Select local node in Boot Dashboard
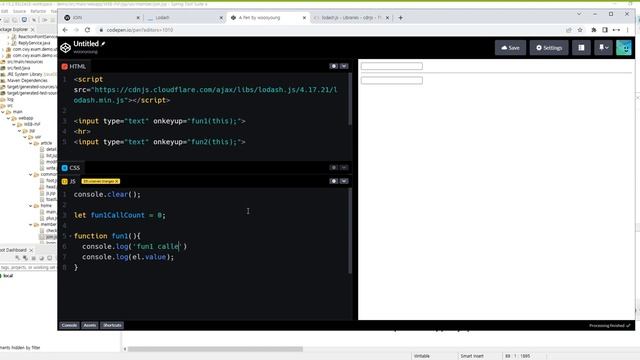Image resolution: width=640 pixels, height=360 pixels. [8, 276]
